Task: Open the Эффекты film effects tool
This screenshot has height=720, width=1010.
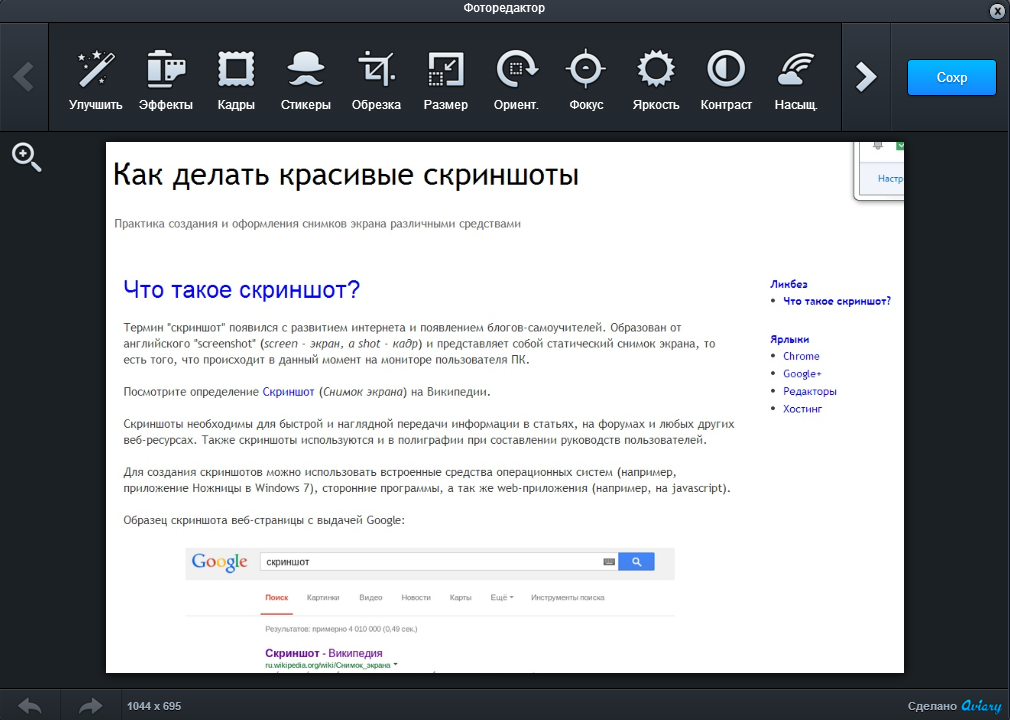Action: pyautogui.click(x=166, y=80)
